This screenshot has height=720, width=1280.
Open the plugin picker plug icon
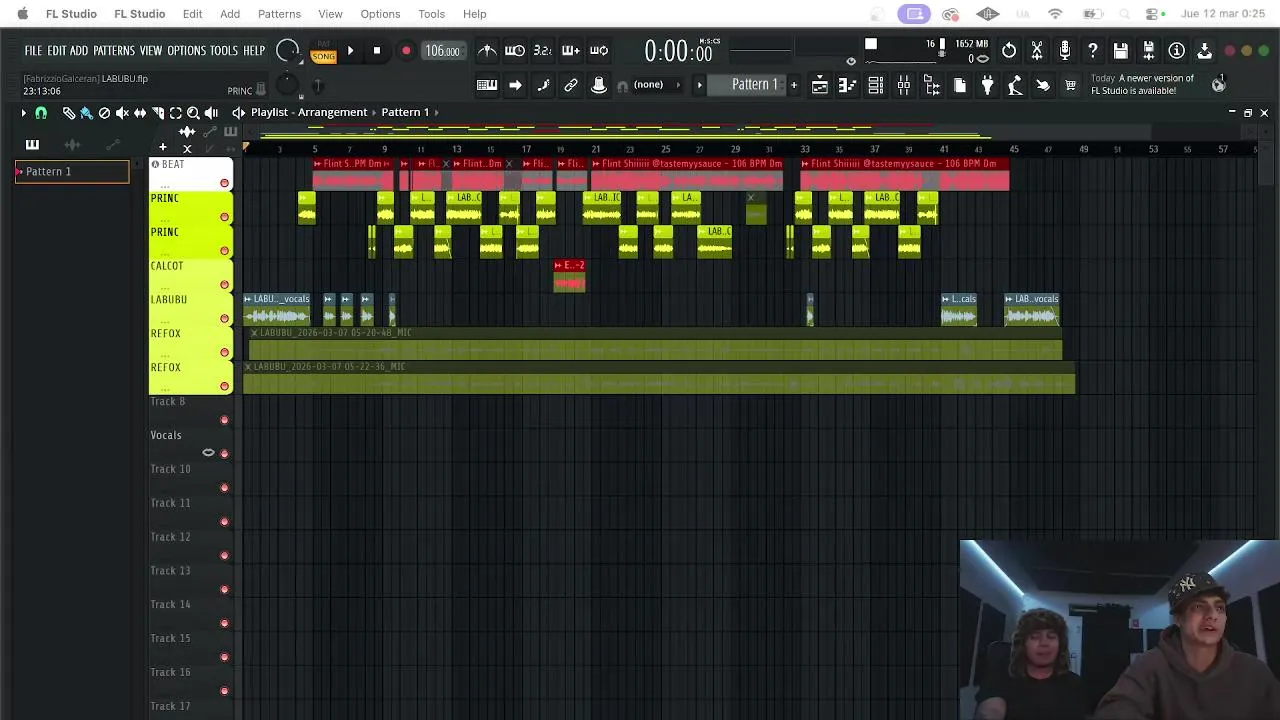[987, 85]
